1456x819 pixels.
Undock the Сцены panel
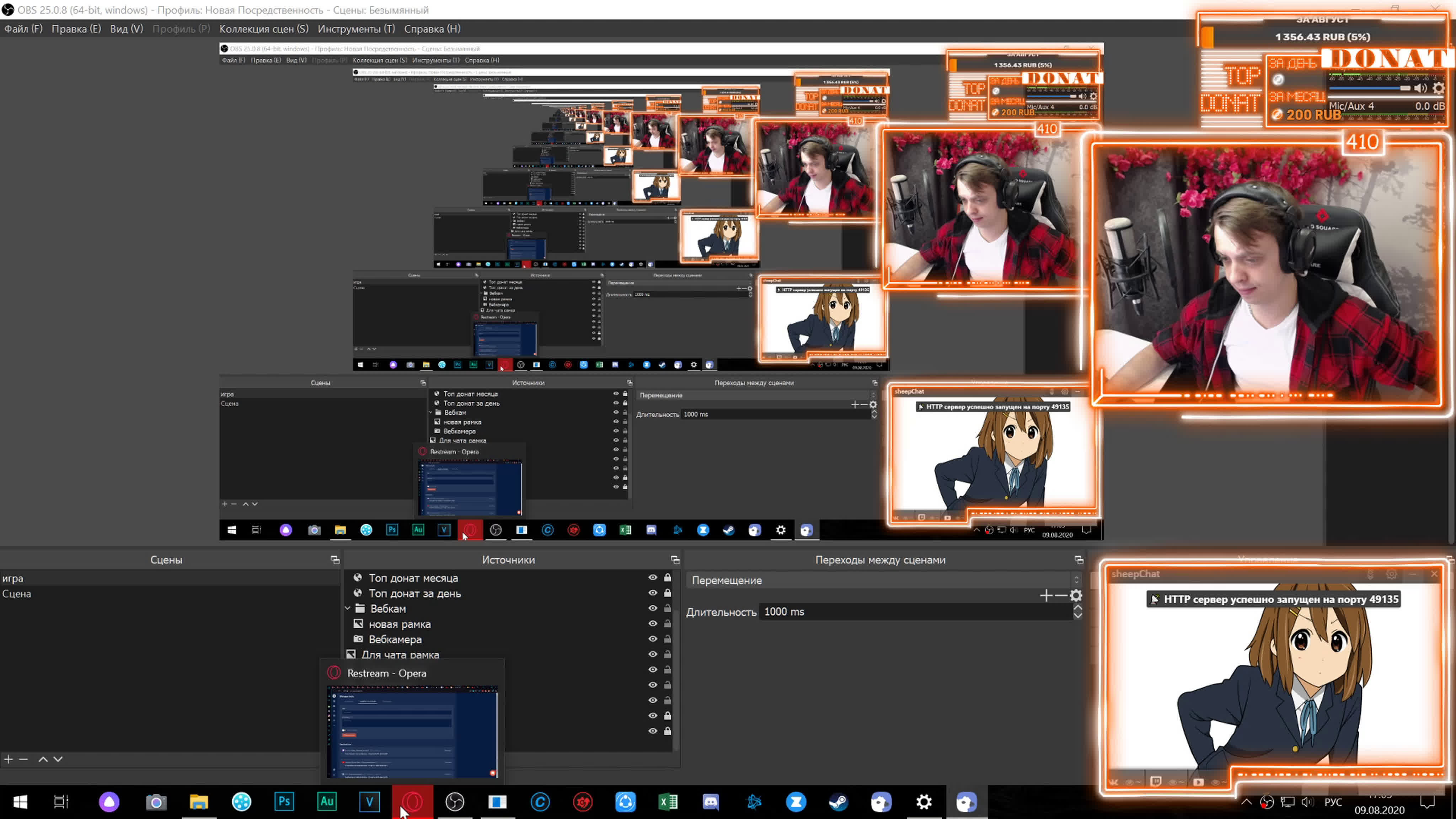click(x=335, y=560)
